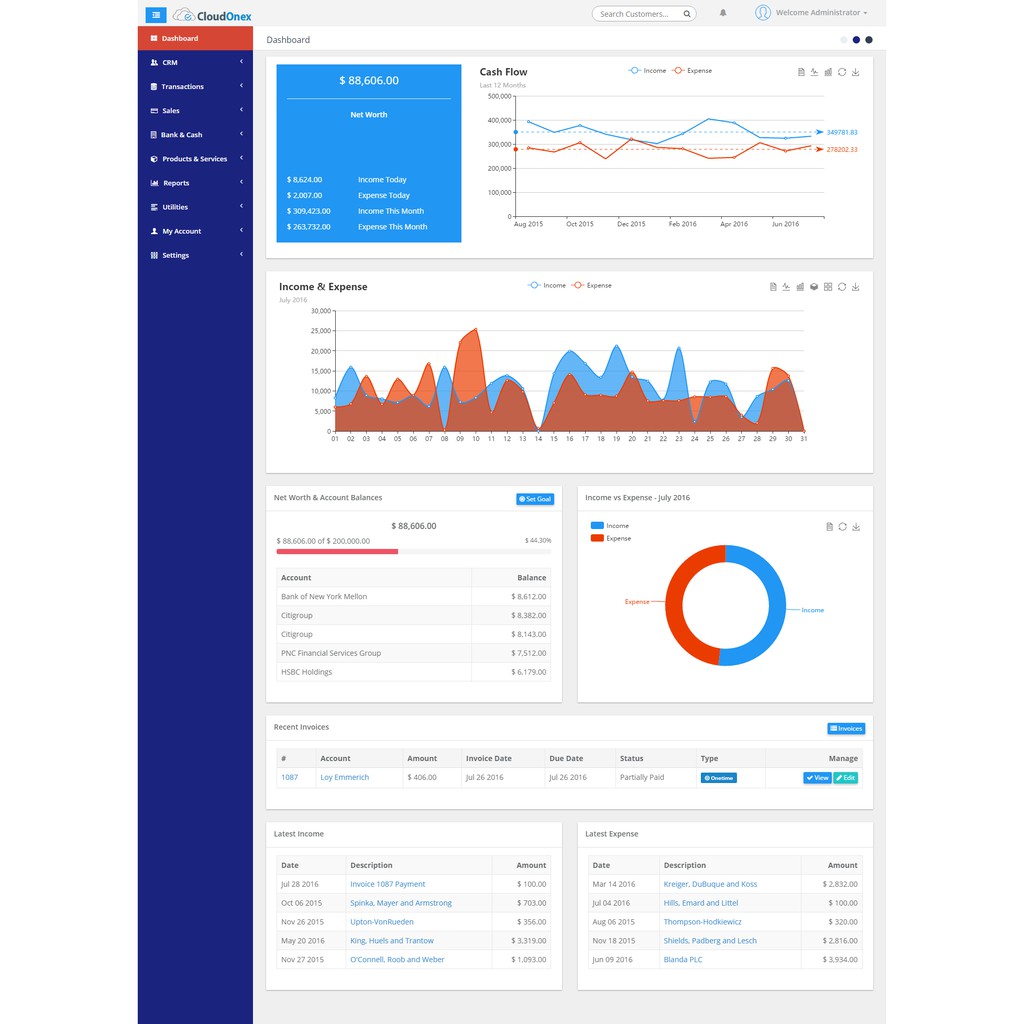This screenshot has width=1024, height=1024.
Task: Open Loy Emmerich account link
Action: pos(345,777)
